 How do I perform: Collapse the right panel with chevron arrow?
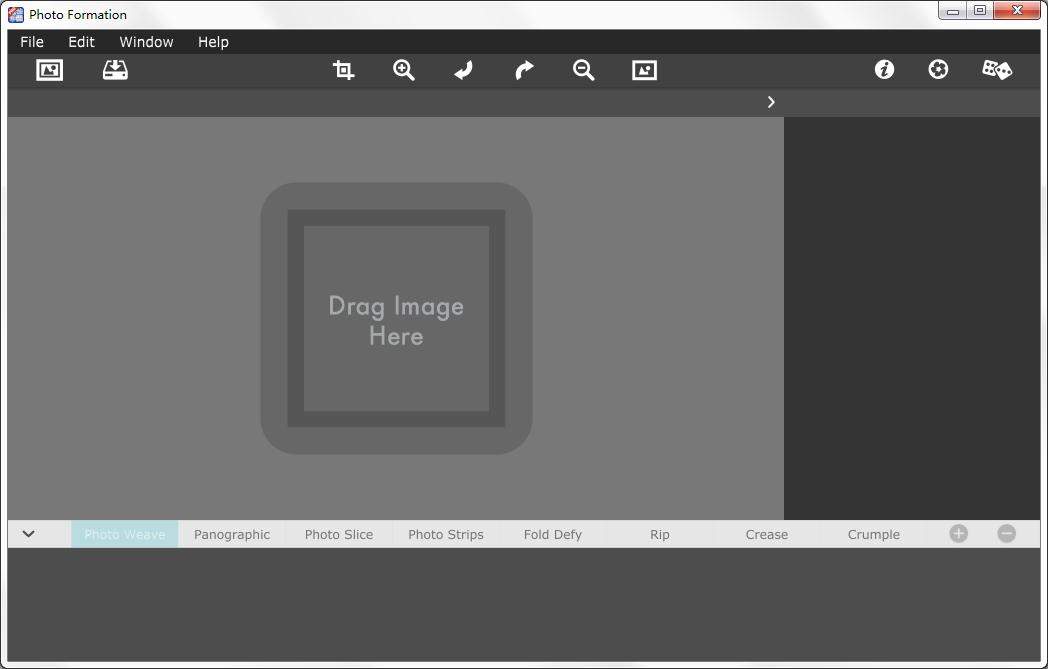tap(771, 102)
